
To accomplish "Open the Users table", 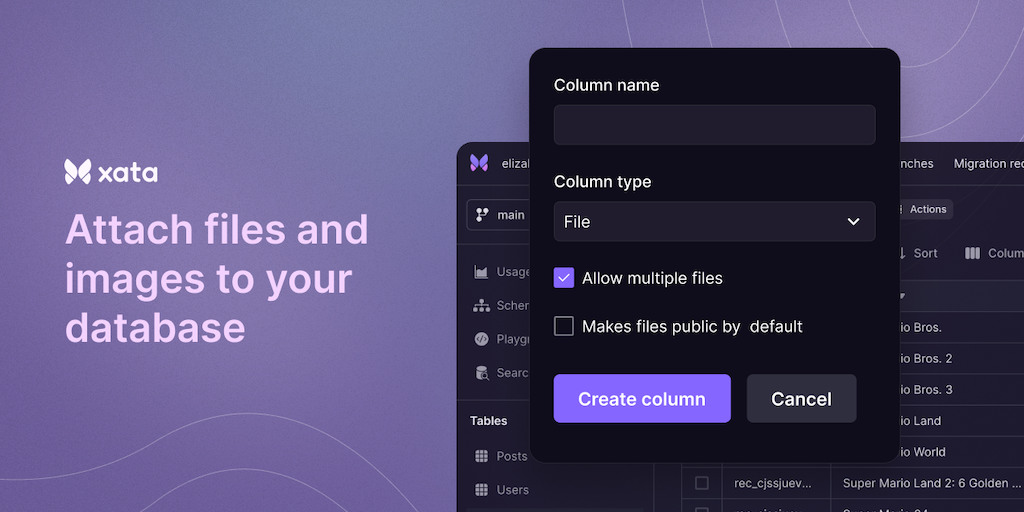I will point(502,490).
